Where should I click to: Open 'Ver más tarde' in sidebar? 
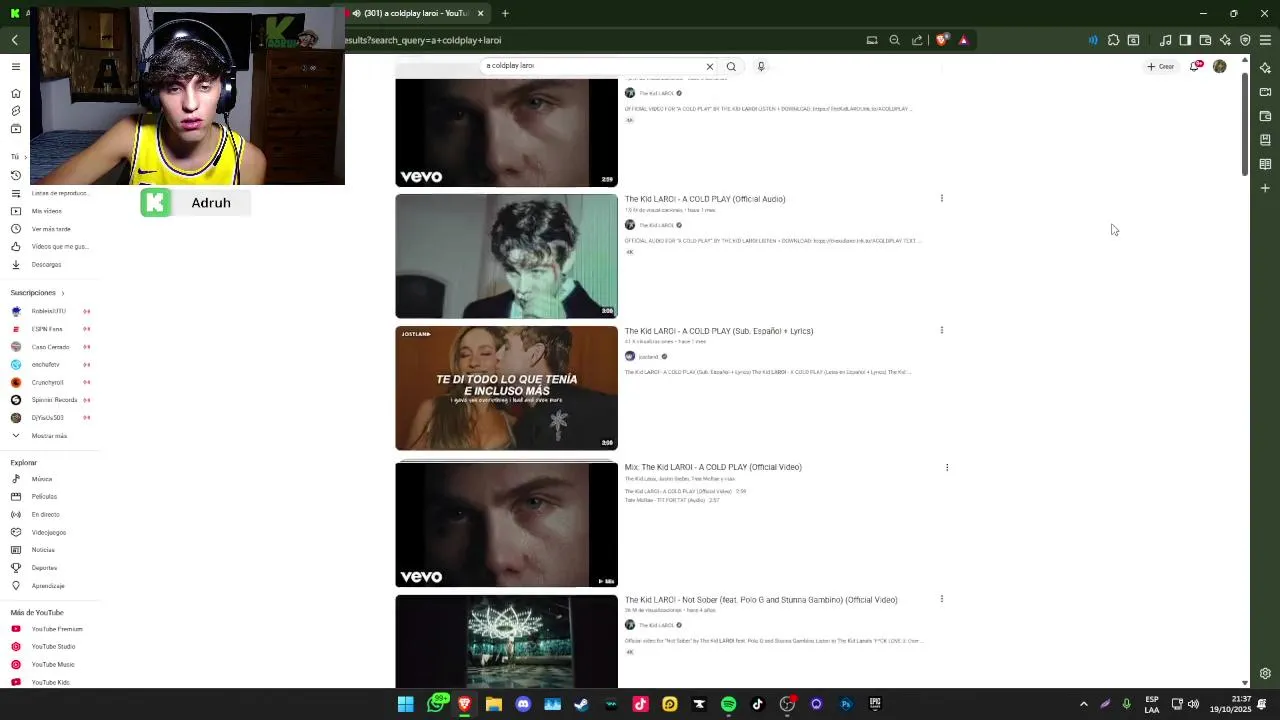49,229
